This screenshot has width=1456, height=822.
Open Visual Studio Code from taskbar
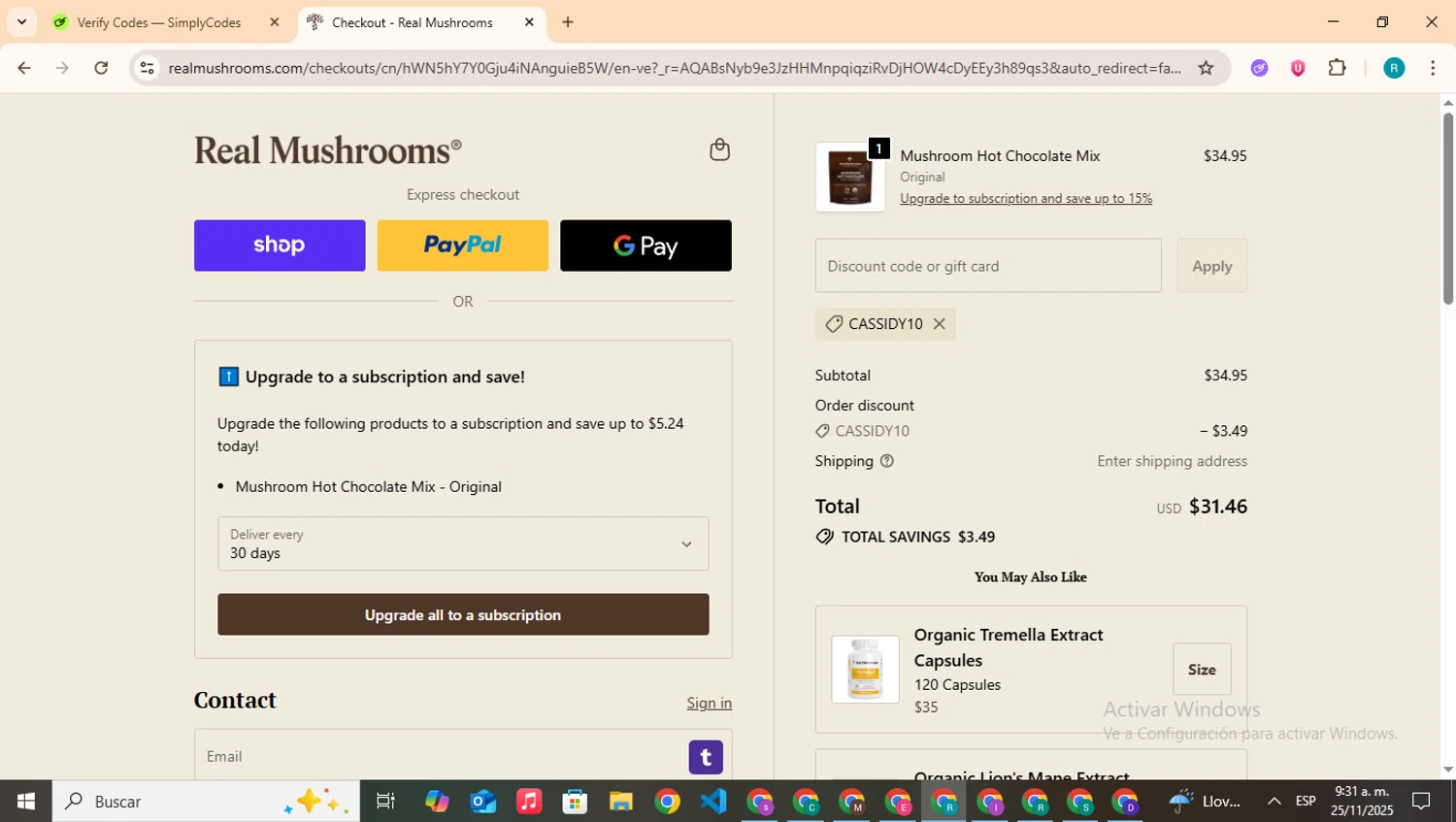(x=713, y=802)
